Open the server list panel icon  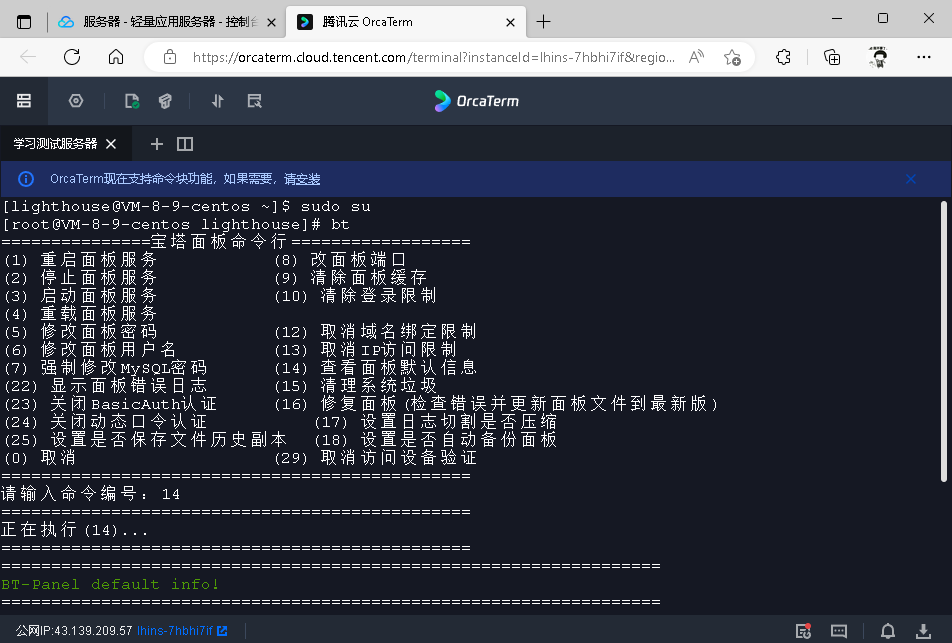(24, 101)
